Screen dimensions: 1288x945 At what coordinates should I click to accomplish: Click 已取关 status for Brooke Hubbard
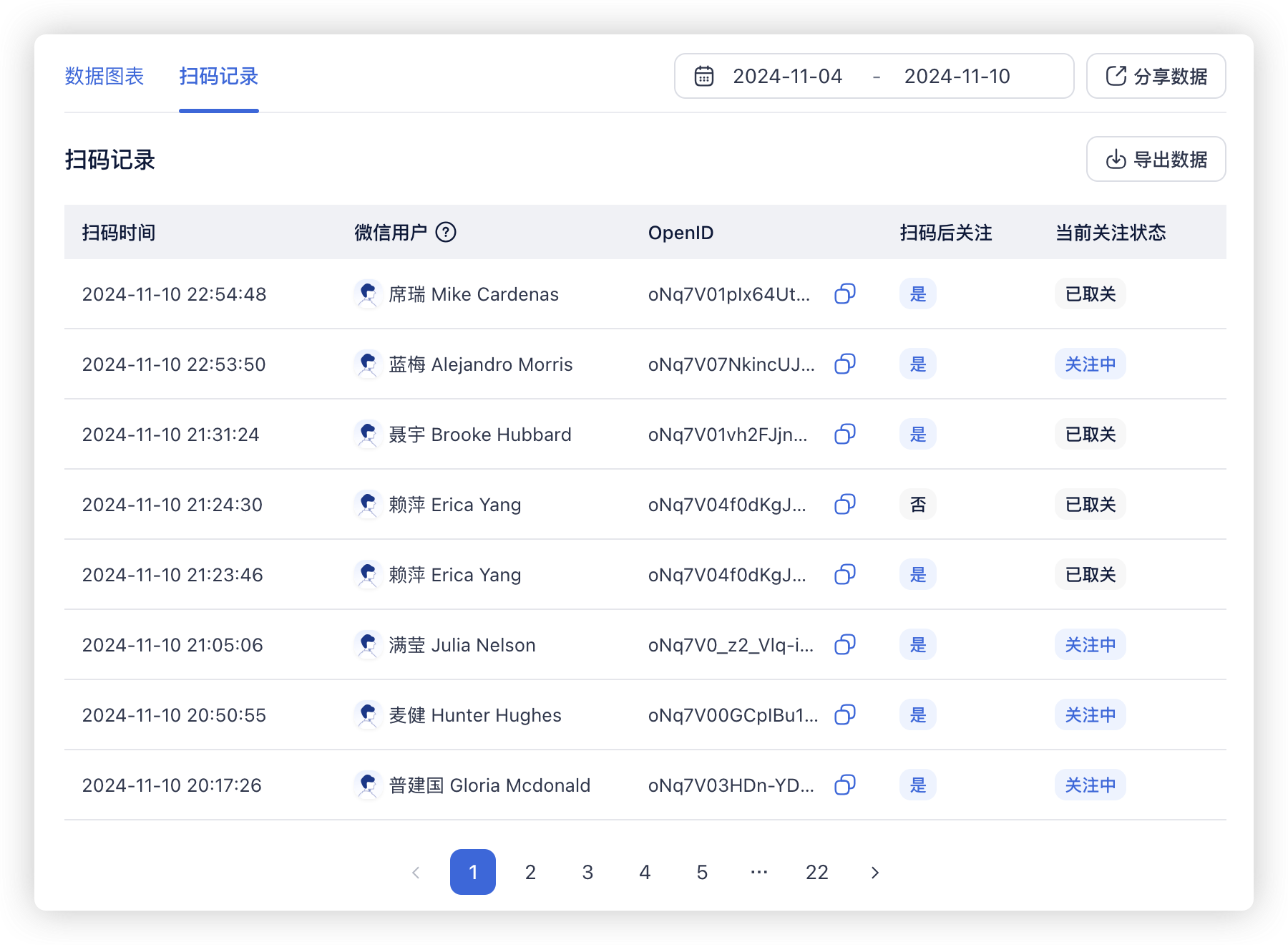1091,434
